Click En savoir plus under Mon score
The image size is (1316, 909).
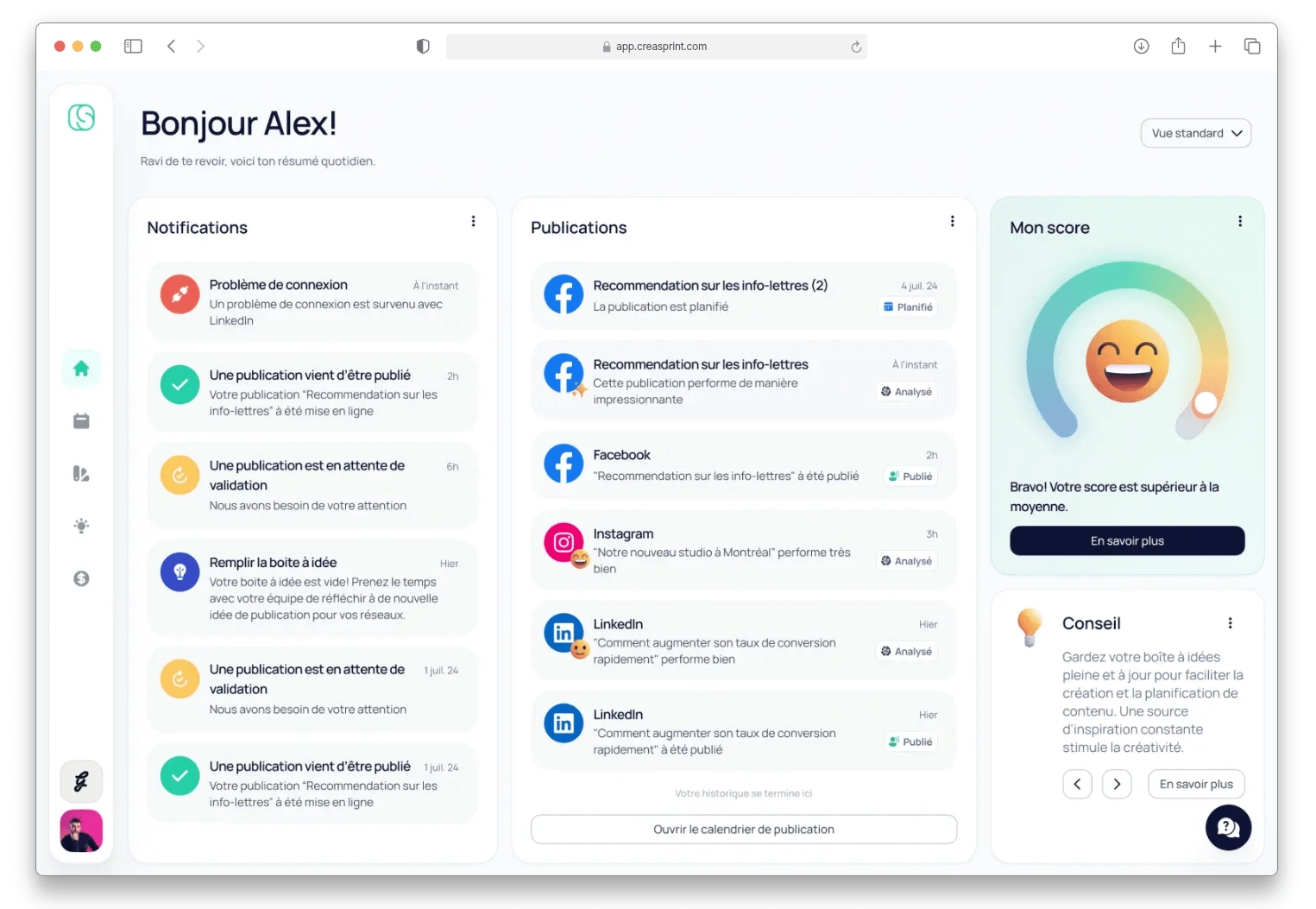click(x=1126, y=541)
